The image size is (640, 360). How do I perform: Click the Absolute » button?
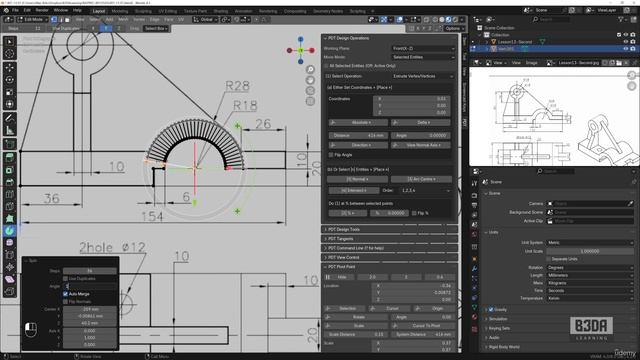[358, 122]
